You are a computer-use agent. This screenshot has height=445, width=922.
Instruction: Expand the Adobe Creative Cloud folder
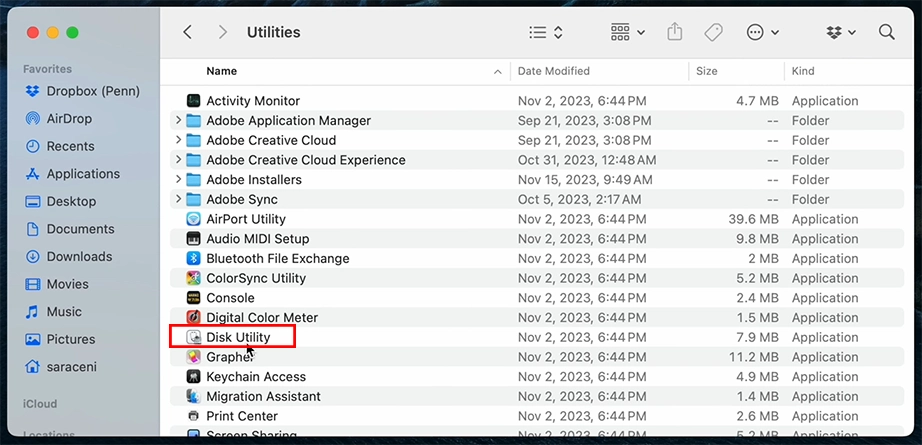pos(178,140)
